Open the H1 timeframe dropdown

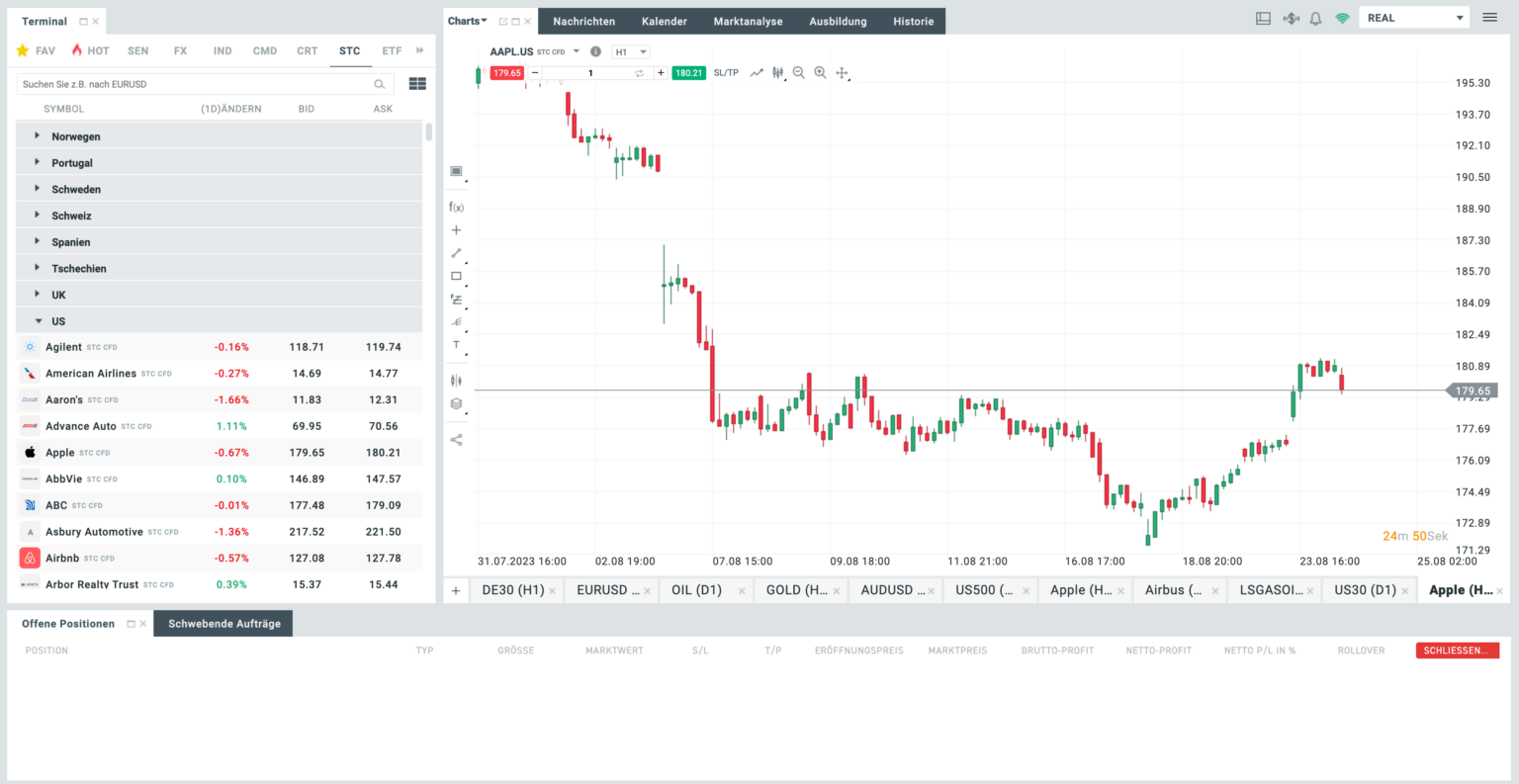click(631, 50)
